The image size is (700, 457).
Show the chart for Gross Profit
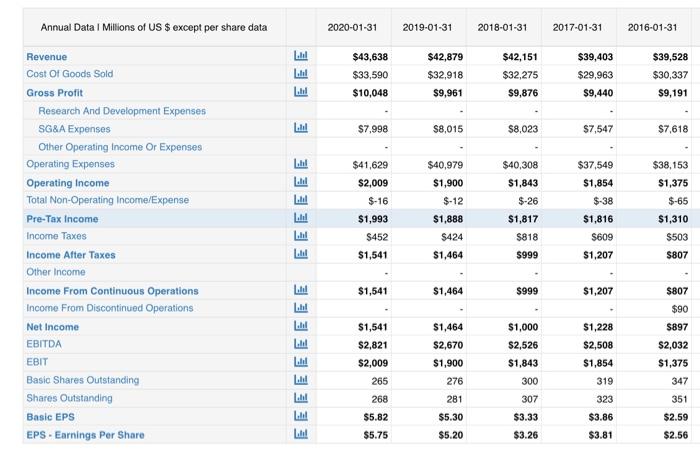pyautogui.click(x=301, y=92)
